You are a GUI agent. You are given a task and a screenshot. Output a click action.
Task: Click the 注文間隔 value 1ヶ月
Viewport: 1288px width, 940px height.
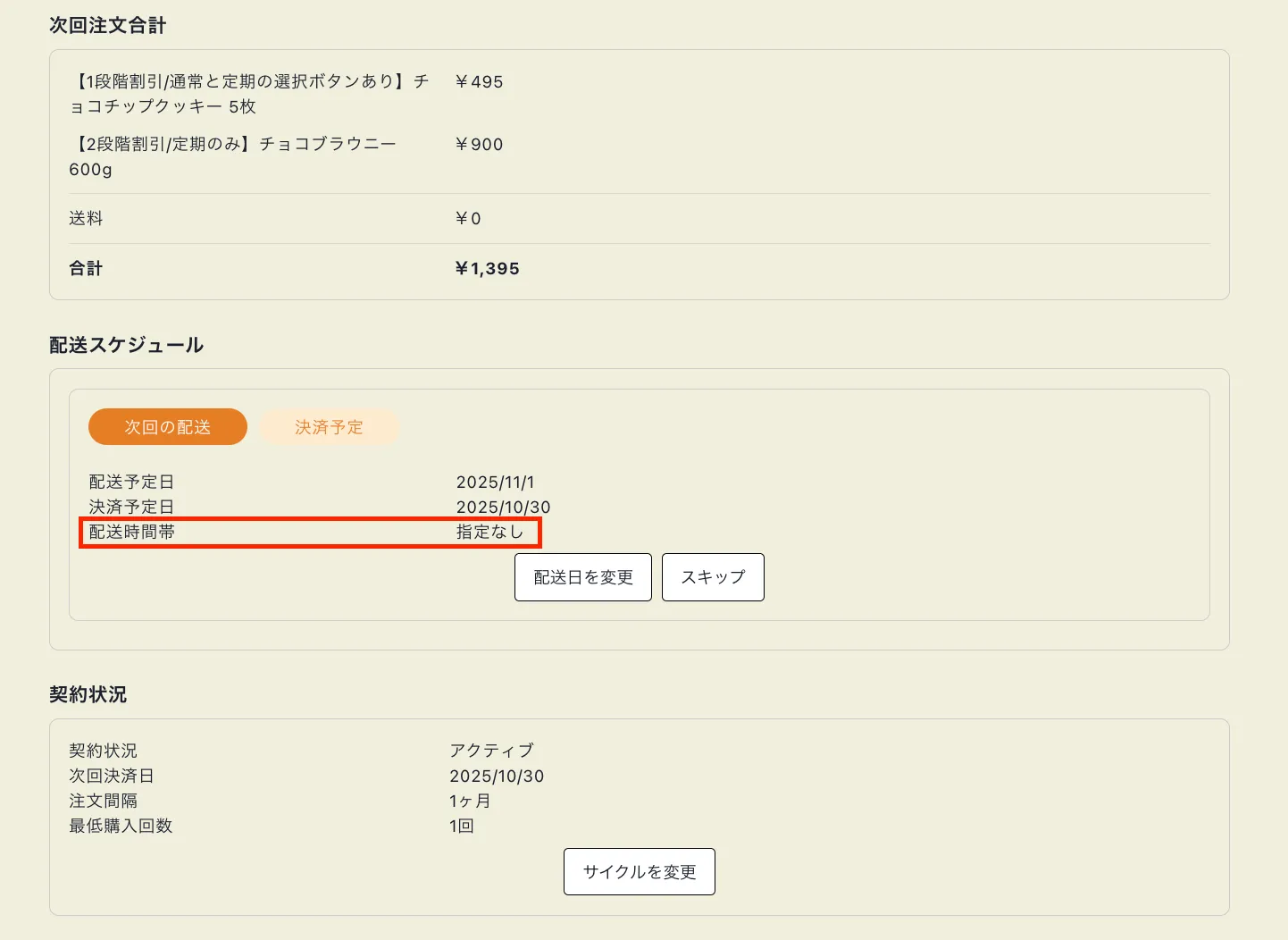470,801
